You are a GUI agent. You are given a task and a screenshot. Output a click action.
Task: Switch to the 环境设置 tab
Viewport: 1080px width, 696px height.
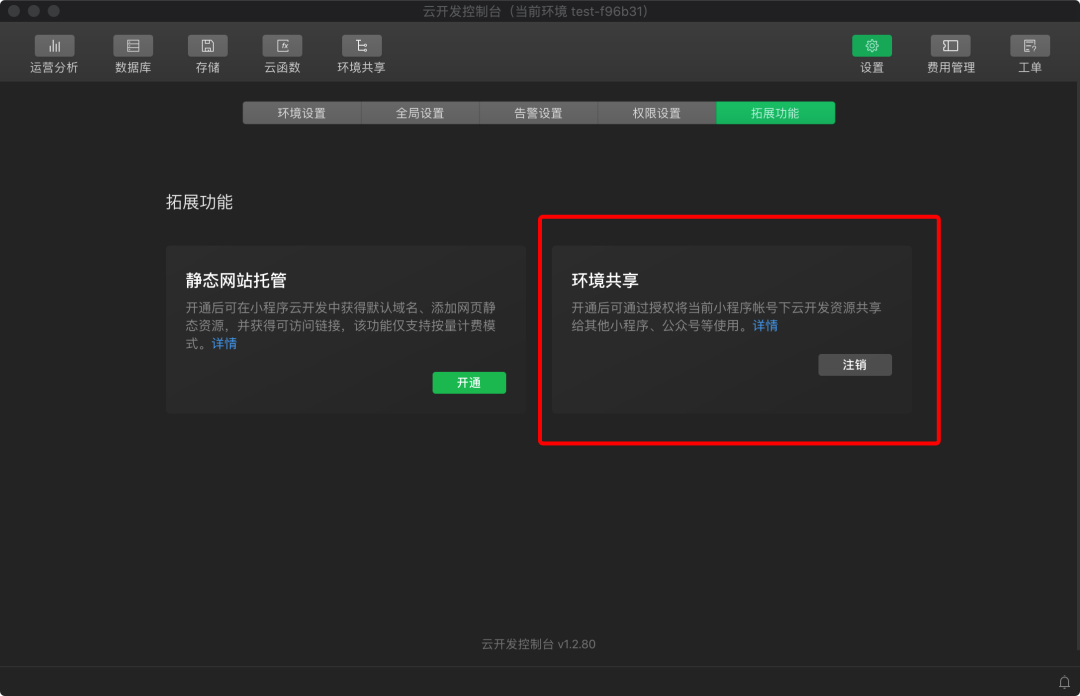coord(302,113)
